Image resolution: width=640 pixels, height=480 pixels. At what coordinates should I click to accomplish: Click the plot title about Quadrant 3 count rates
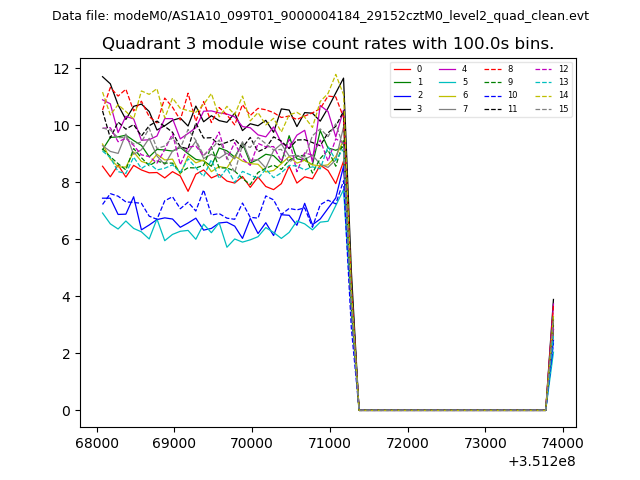[x=327, y=44]
